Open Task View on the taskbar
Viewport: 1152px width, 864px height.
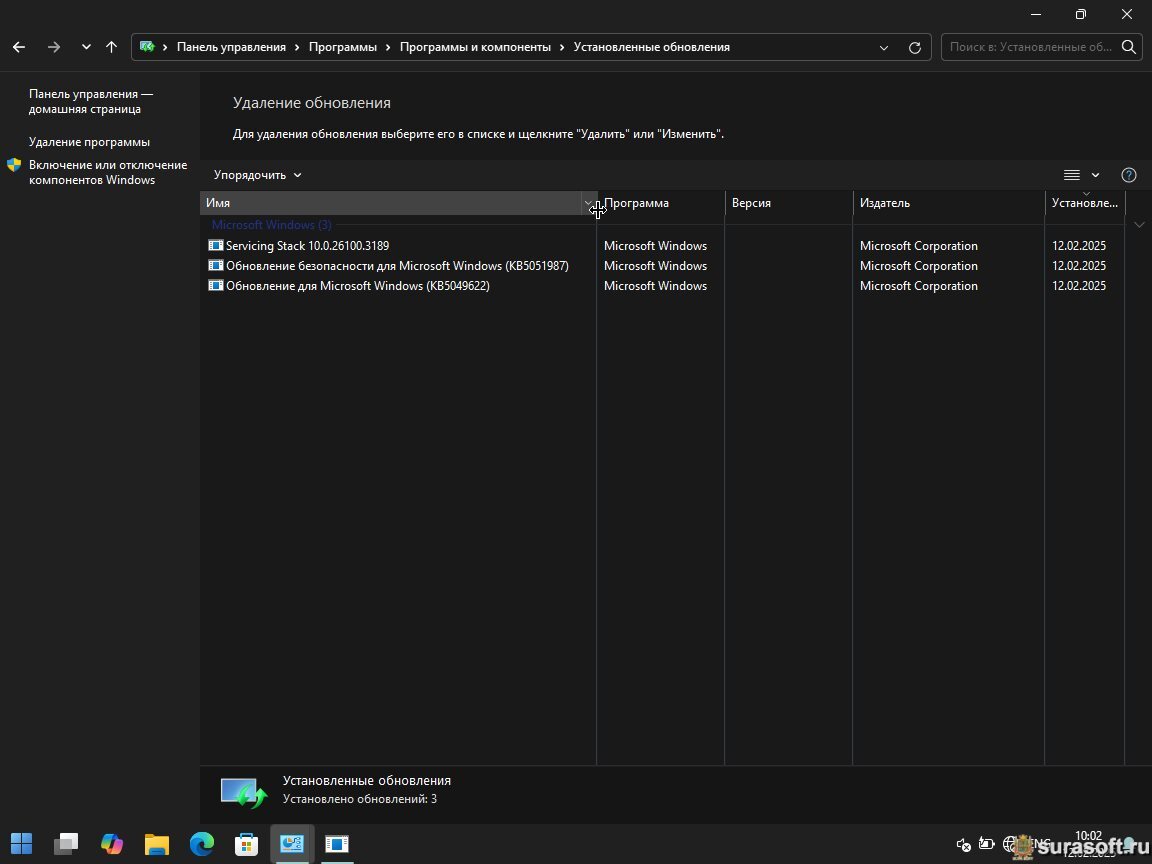coord(66,843)
